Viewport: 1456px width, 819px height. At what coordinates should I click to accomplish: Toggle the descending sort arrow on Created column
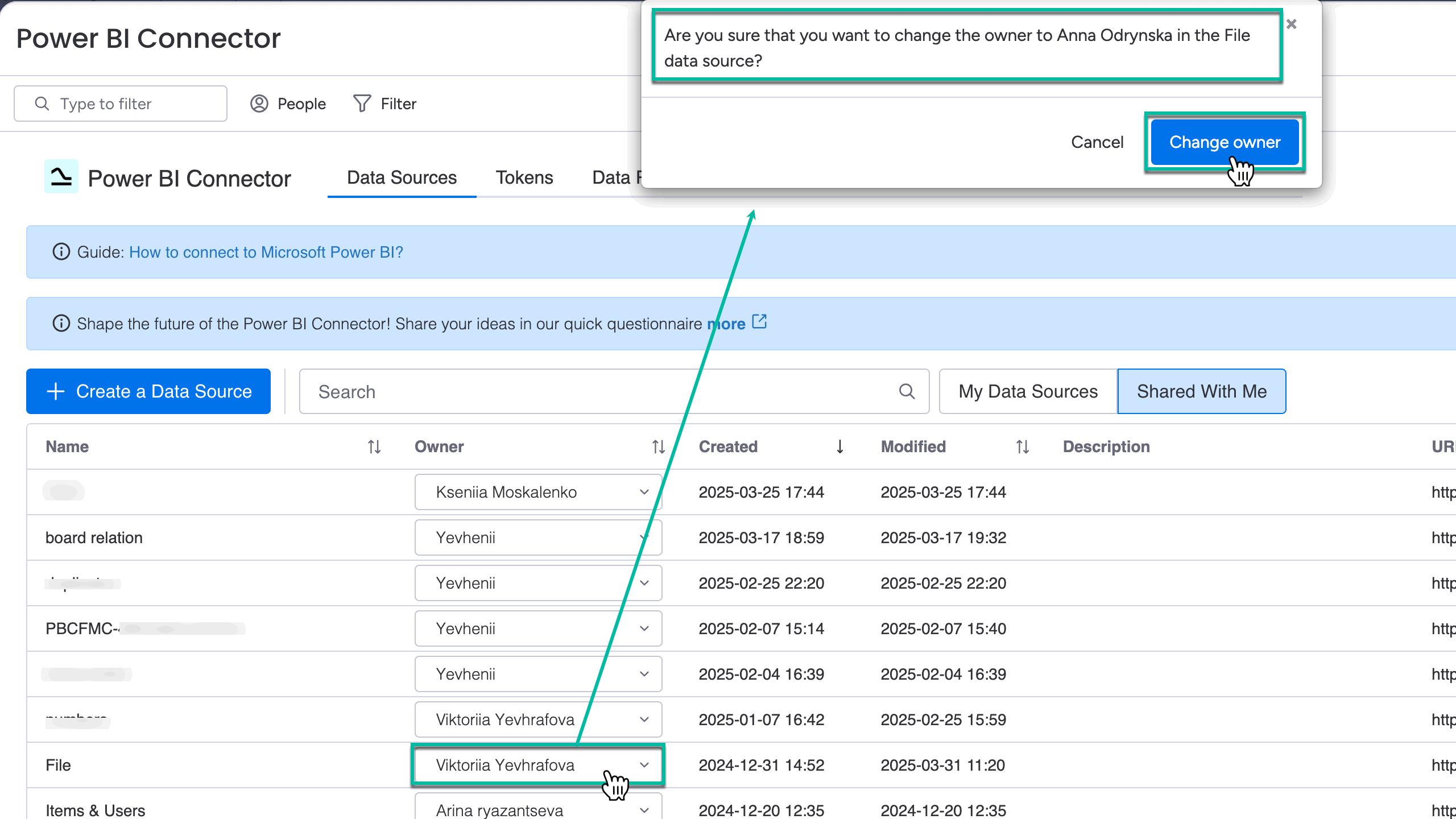point(839,446)
